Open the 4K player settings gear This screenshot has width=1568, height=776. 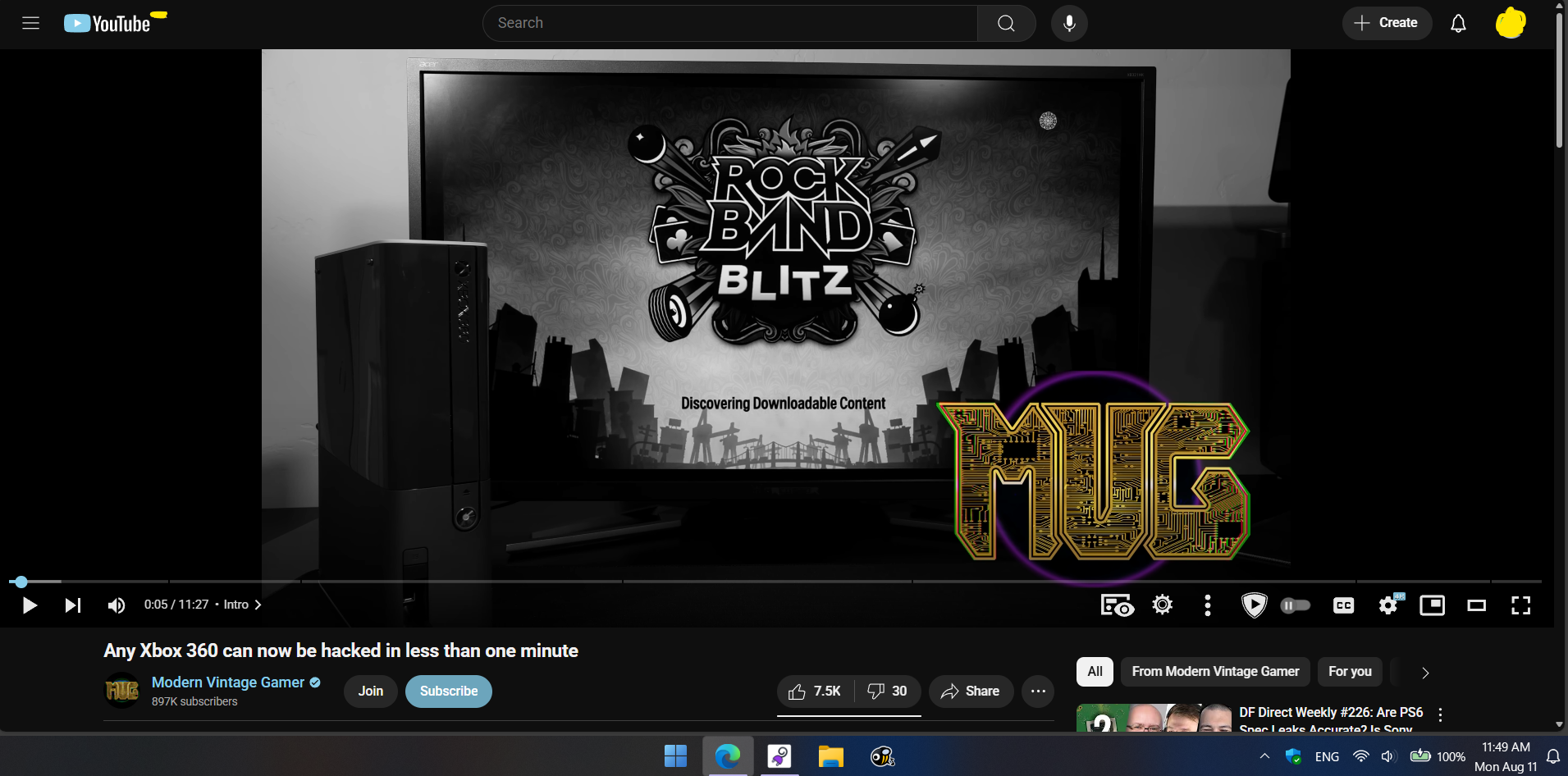coord(1388,605)
